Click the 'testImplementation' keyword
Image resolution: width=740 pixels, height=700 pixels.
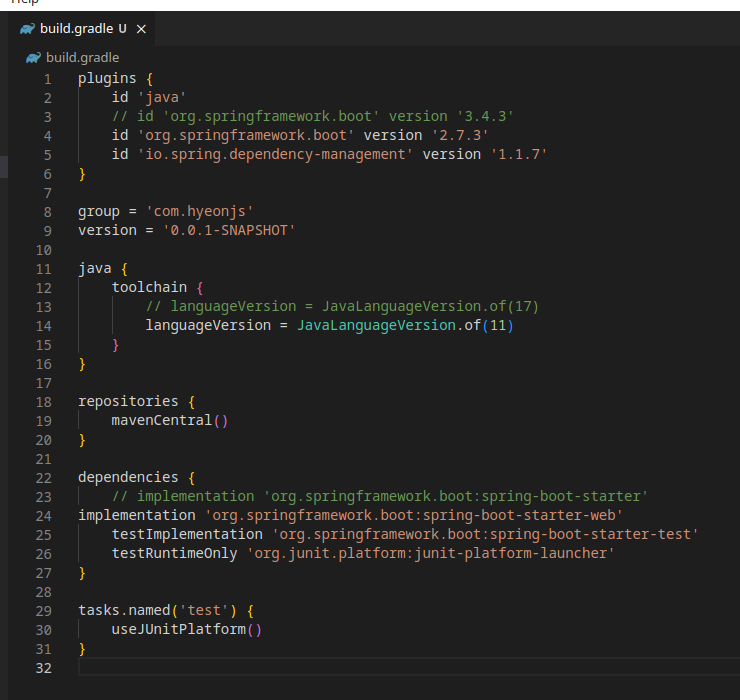click(187, 534)
